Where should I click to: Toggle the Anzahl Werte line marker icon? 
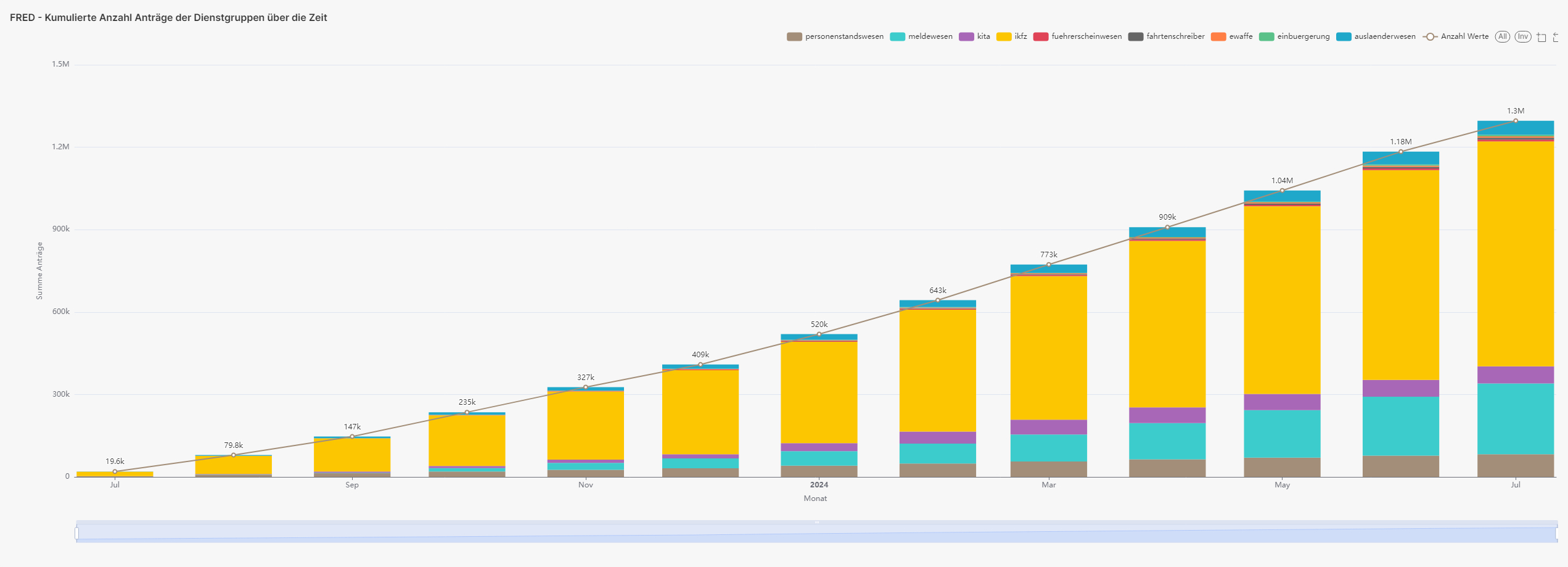(1430, 37)
